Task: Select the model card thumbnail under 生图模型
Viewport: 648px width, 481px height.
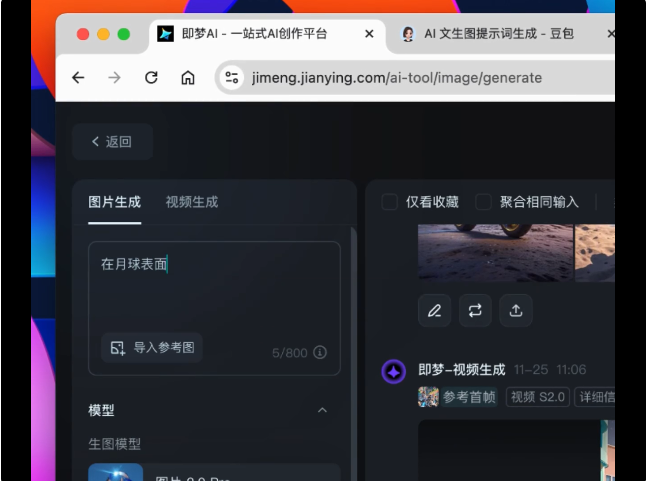Action: (x=116, y=472)
